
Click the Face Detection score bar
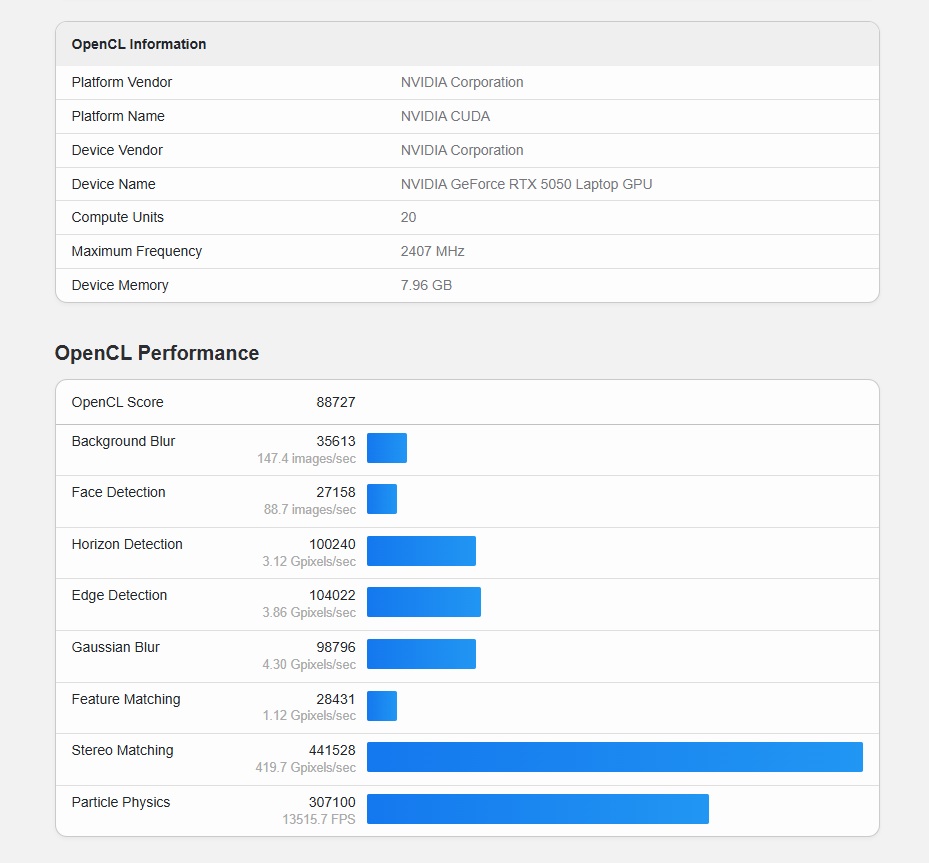382,499
